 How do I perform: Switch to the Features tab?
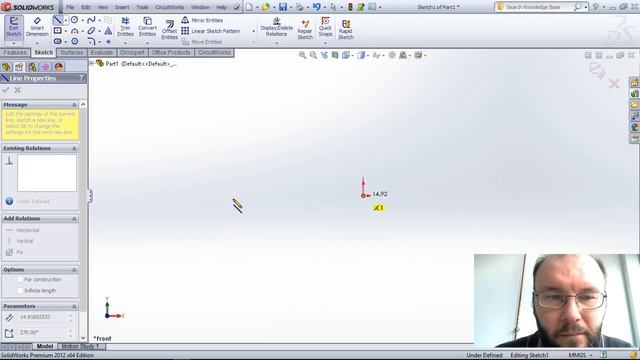point(15,53)
